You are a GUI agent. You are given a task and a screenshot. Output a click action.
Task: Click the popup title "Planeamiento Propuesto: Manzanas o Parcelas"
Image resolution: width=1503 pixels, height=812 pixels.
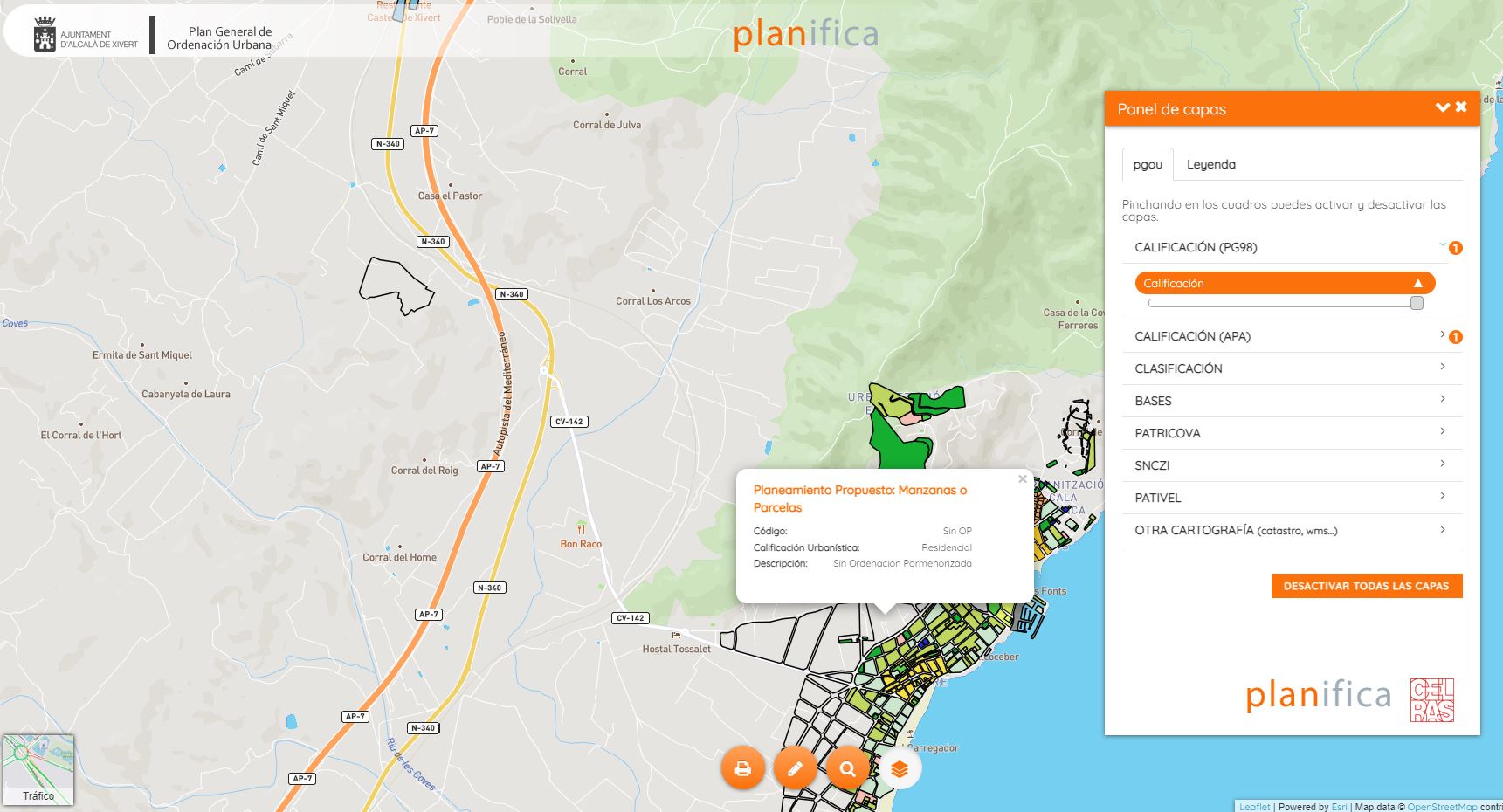pyautogui.click(x=860, y=499)
